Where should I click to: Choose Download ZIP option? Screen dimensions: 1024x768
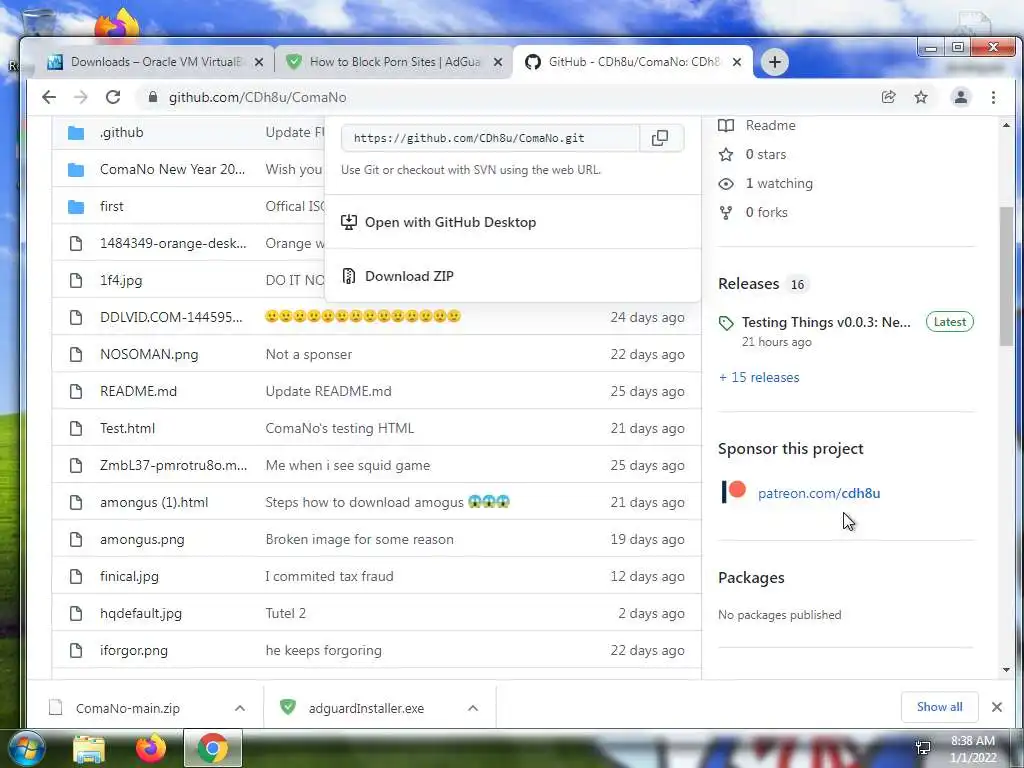409,276
